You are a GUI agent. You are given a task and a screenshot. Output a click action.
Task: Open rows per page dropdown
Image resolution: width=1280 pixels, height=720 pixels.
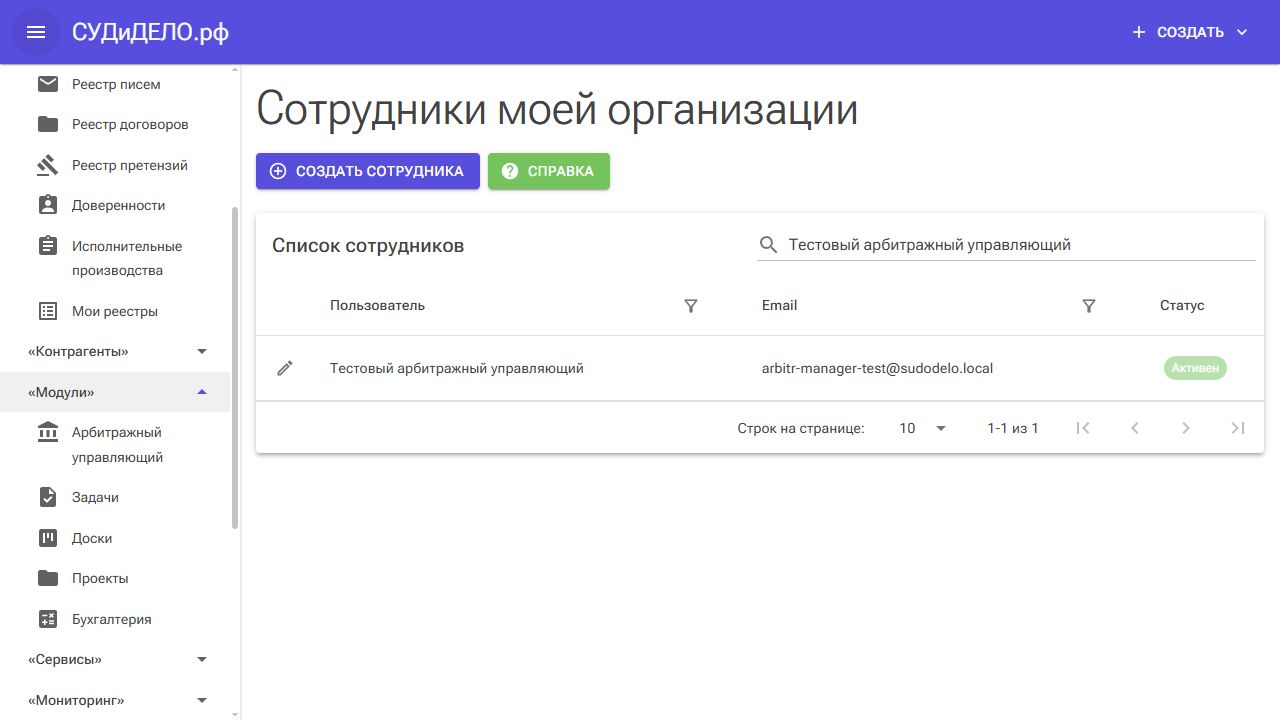[921, 428]
